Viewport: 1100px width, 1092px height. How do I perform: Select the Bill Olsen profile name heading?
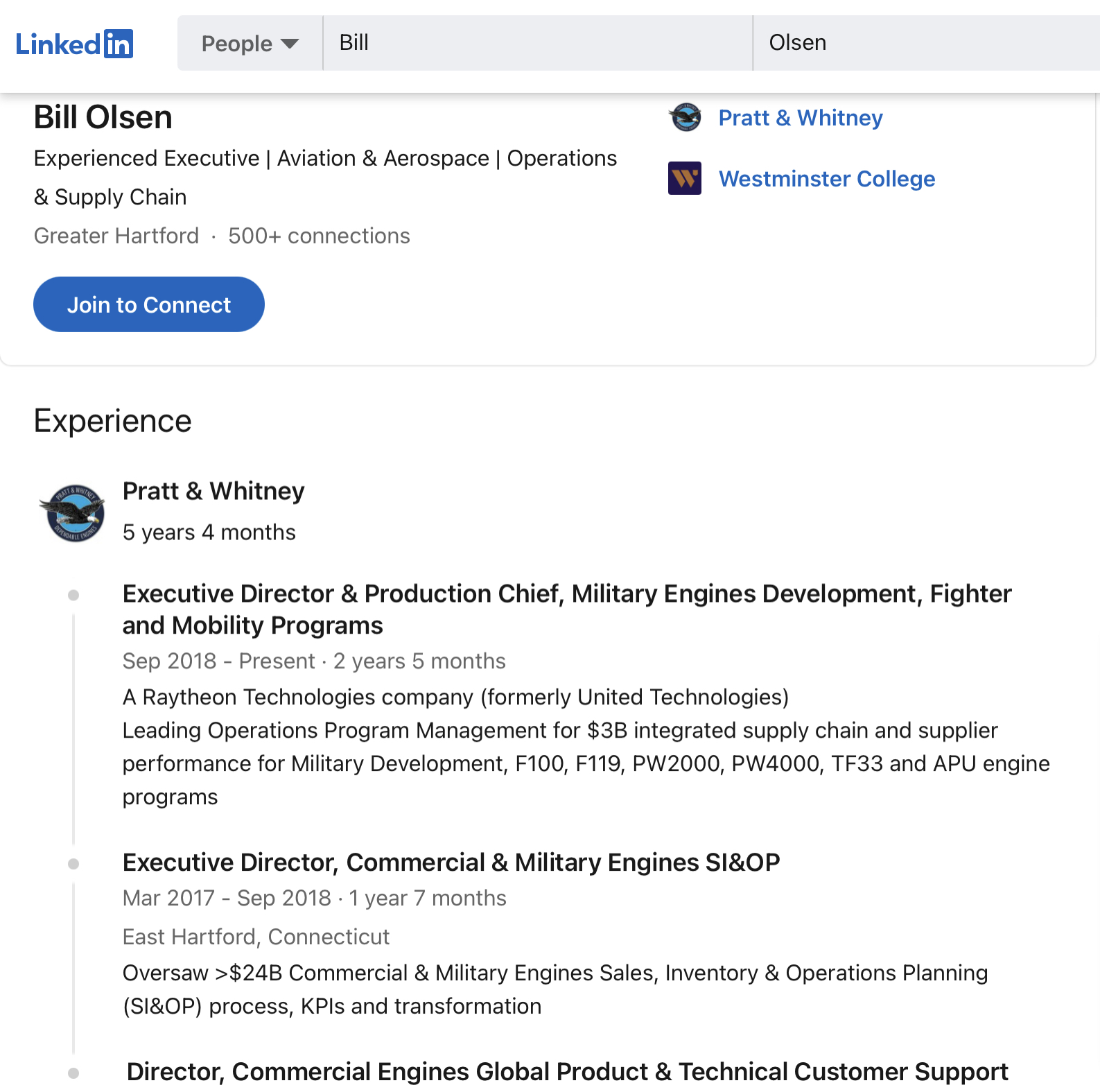(103, 117)
